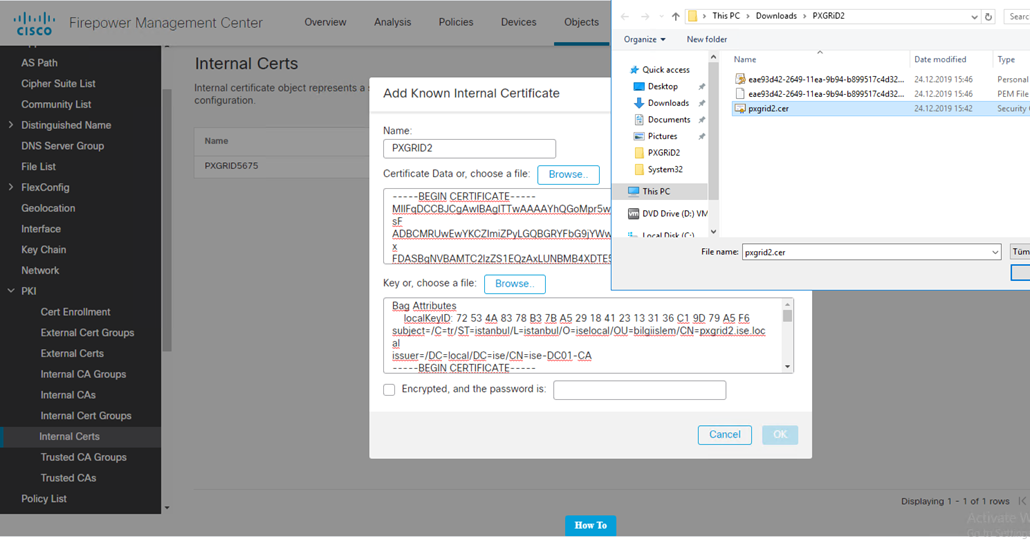Open Desktop in file dialog sidebar
Image resolution: width=1030 pixels, height=541 pixels.
click(662, 86)
